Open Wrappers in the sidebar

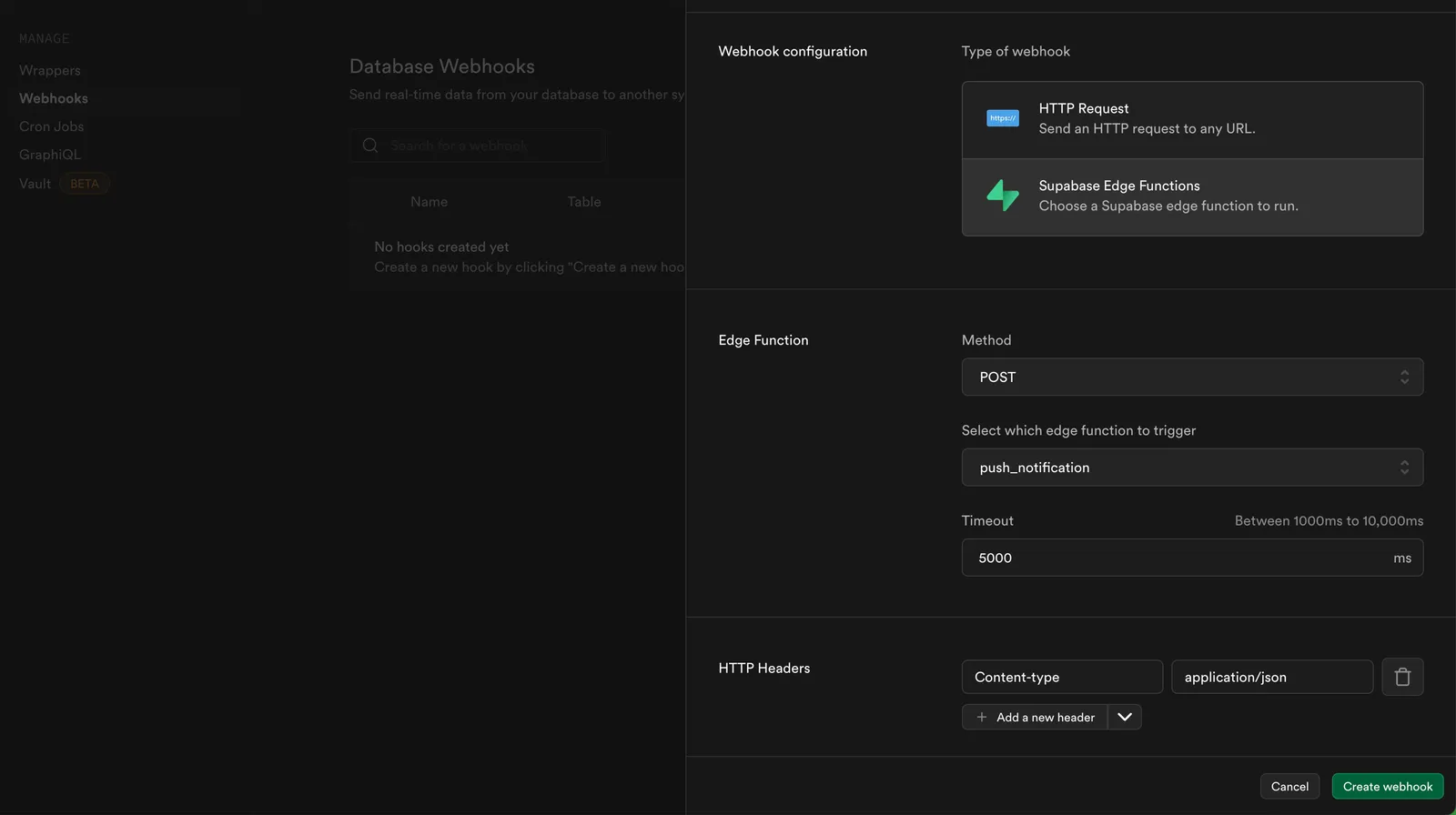click(x=50, y=70)
